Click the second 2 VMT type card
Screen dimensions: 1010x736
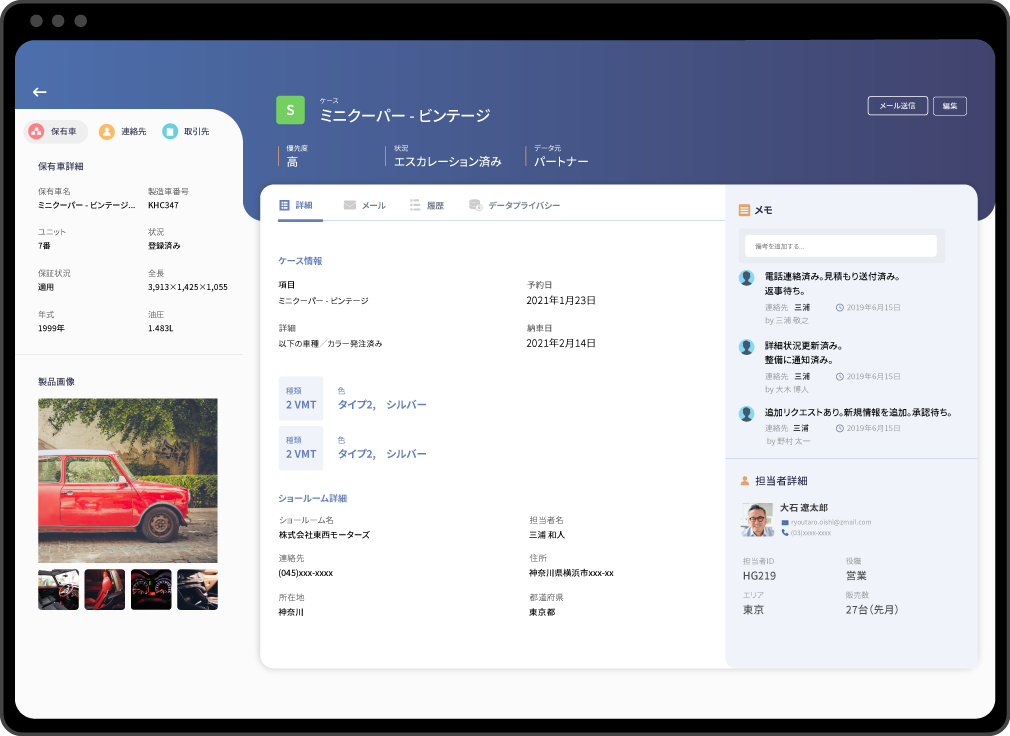coord(301,448)
